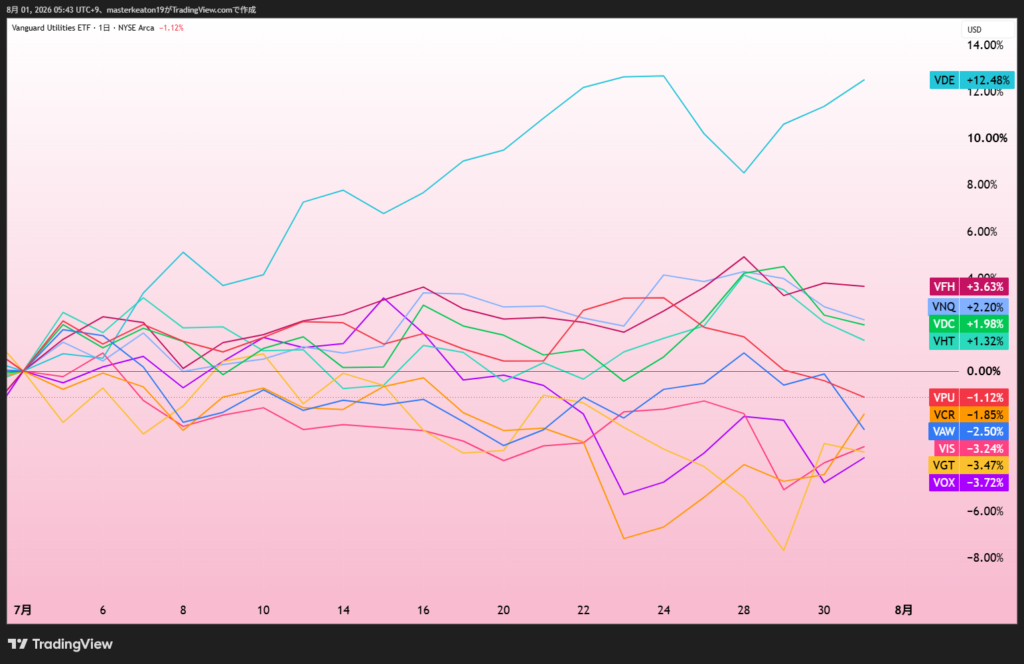
Task: Click the 10.00% axis value
Action: tap(987, 138)
